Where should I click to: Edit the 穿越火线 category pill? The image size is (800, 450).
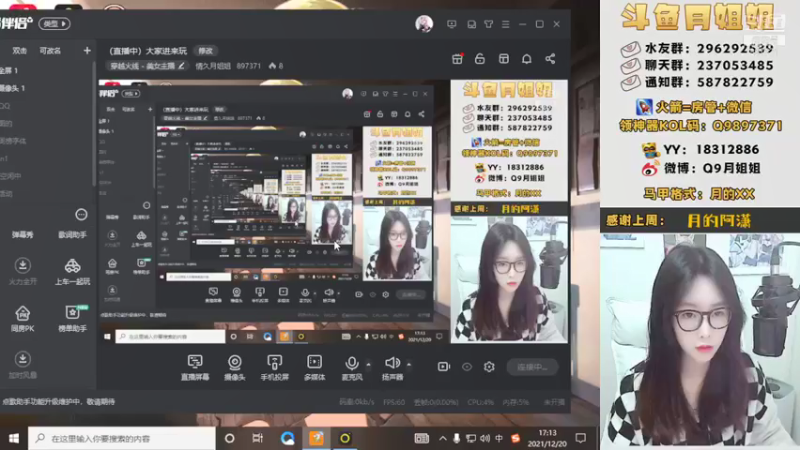coord(147,66)
